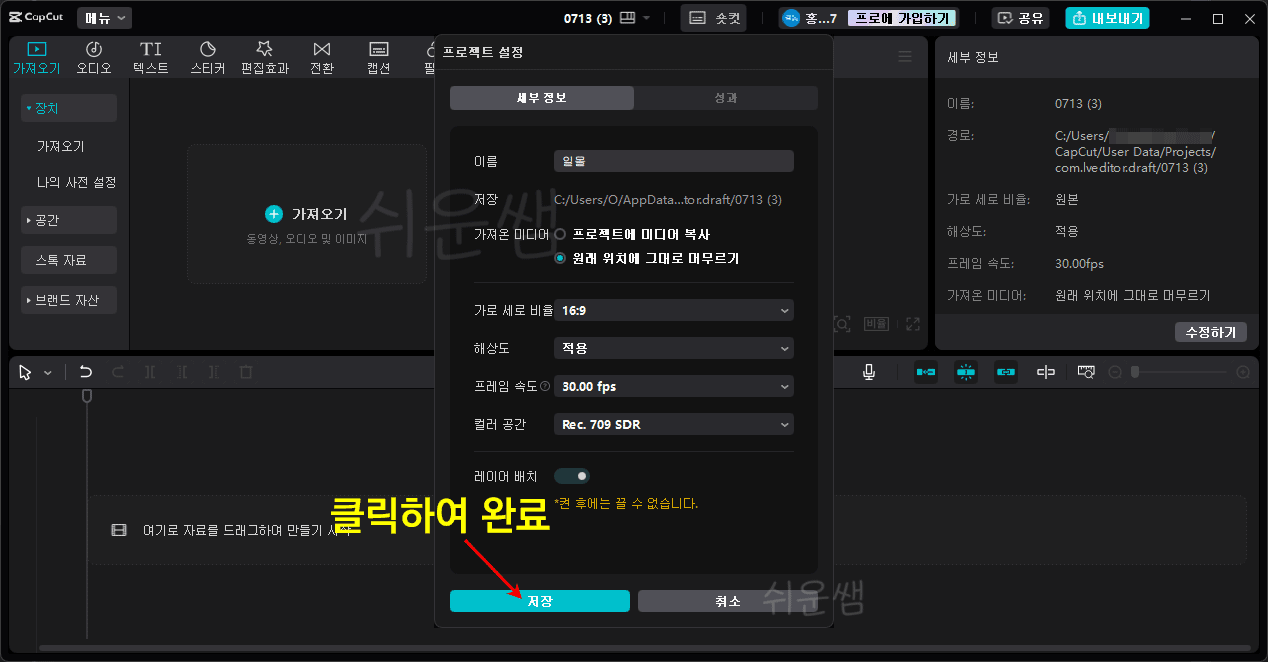Open the player hamburger menu icon
Viewport: 1268px width, 662px height.
point(905,57)
